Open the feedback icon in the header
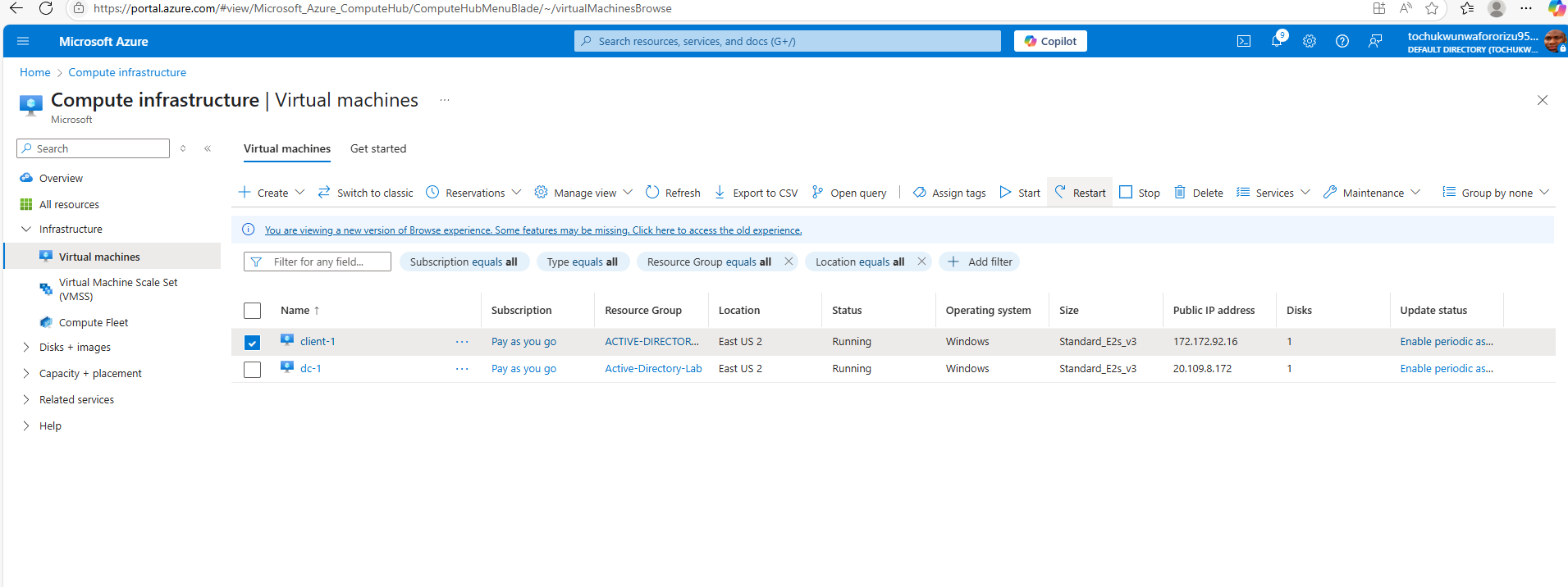This screenshot has height=587, width=1568. click(x=1375, y=41)
